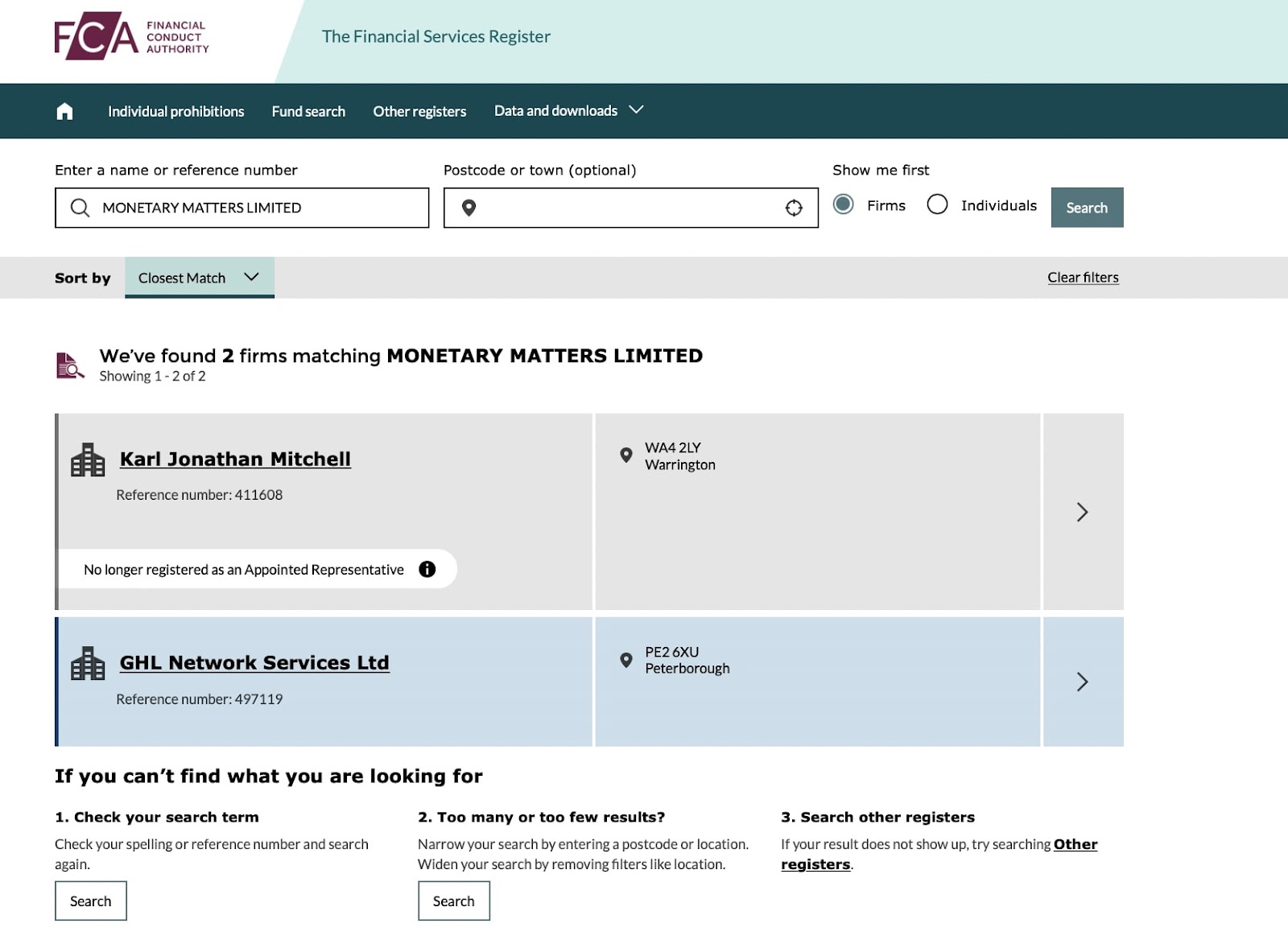Open the GHL Network Services Ltd link

click(x=254, y=662)
